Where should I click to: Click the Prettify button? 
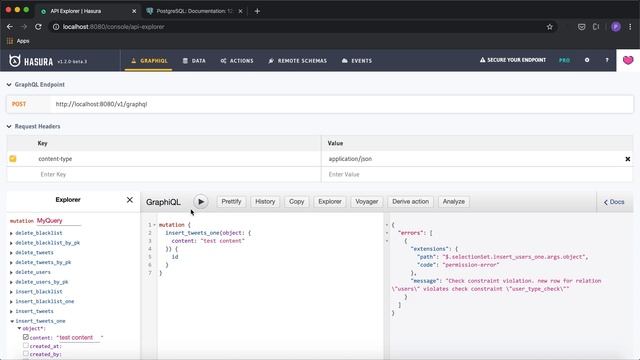pyautogui.click(x=231, y=202)
